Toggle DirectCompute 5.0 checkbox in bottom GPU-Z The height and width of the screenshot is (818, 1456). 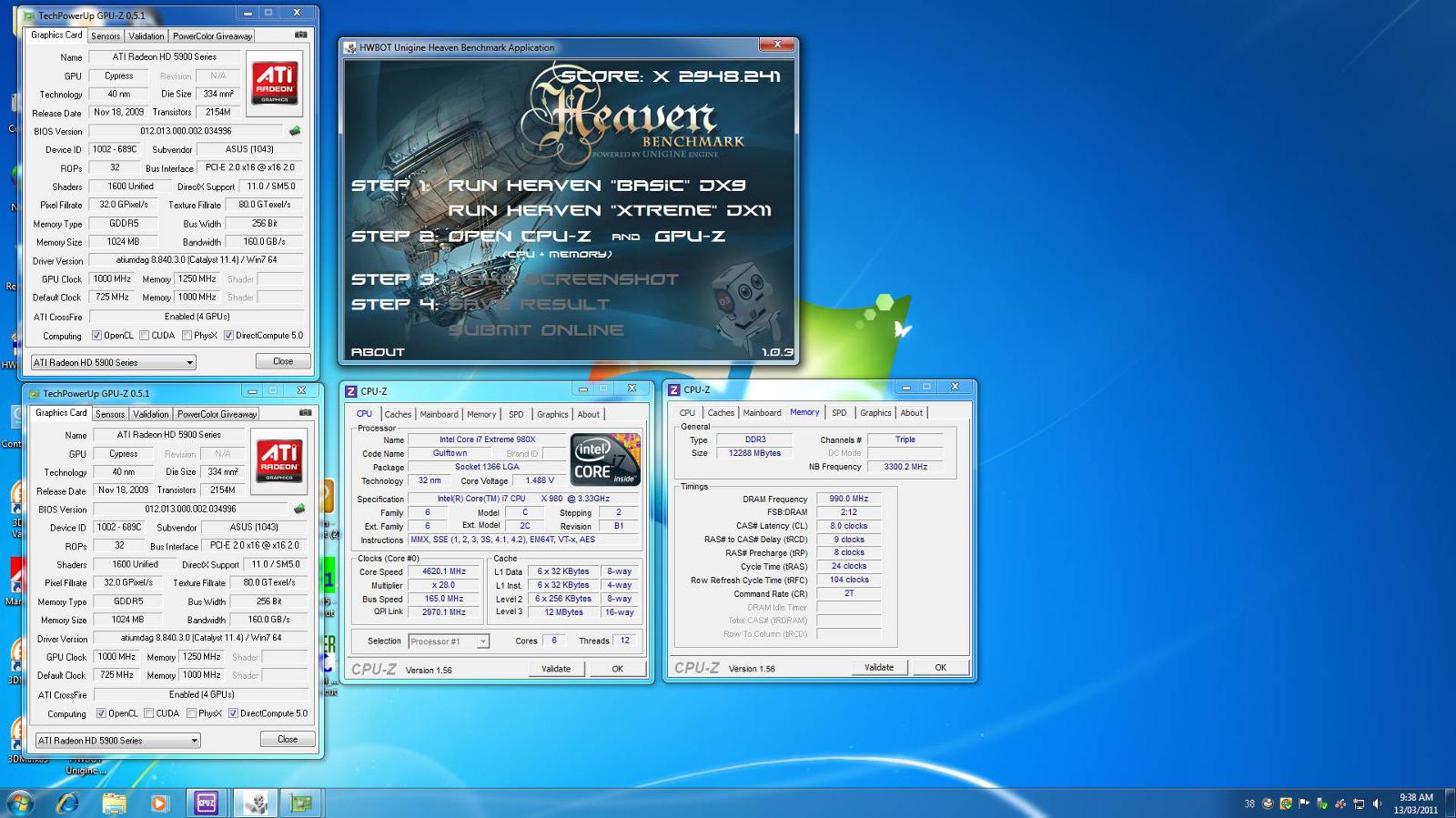tap(233, 713)
